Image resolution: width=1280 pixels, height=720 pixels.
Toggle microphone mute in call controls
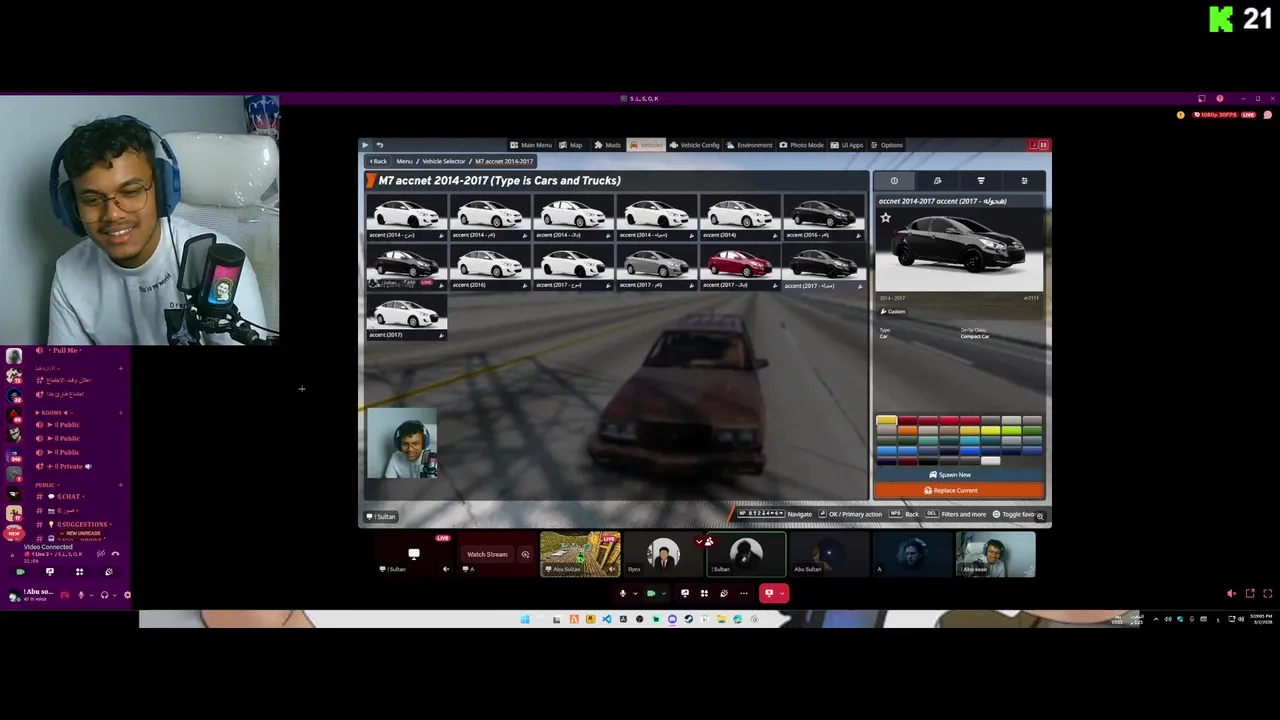[x=622, y=593]
